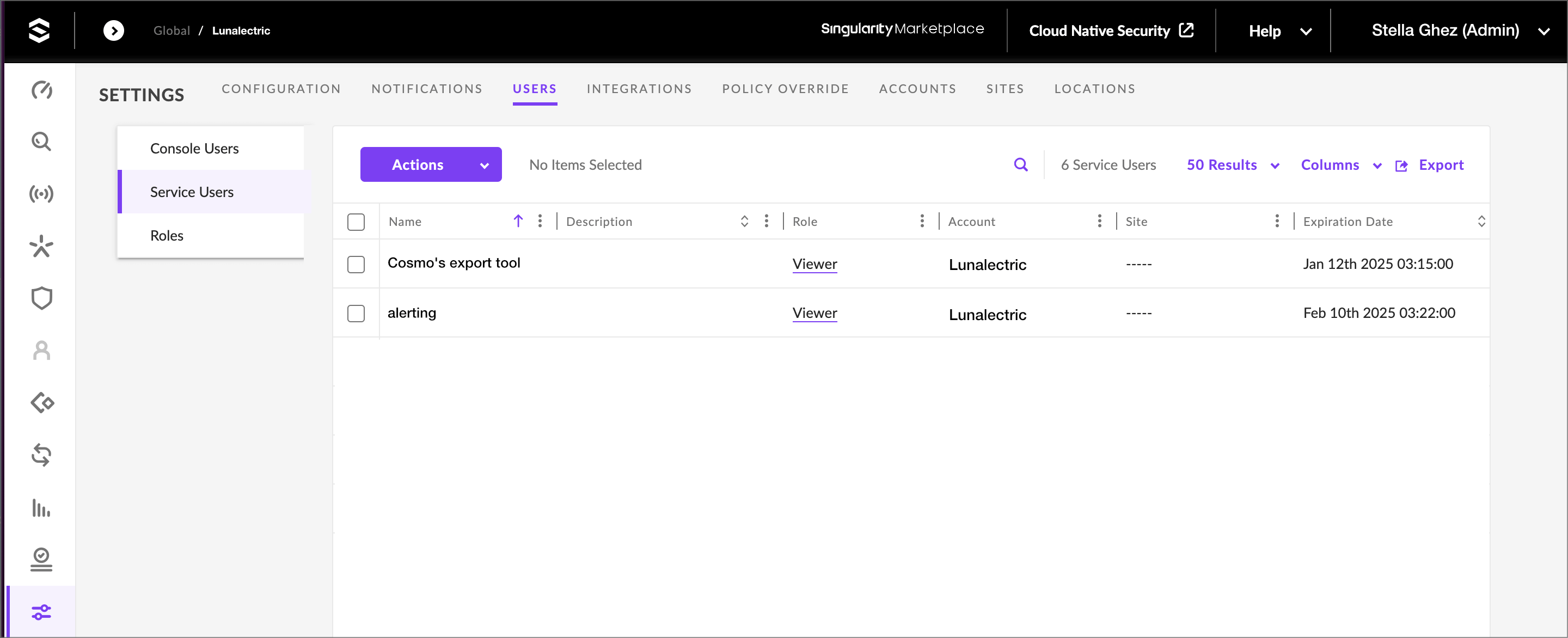Viewport: 1568px width, 638px height.
Task: Click the Search magnifying glass icon sidebar
Action: pos(42,142)
